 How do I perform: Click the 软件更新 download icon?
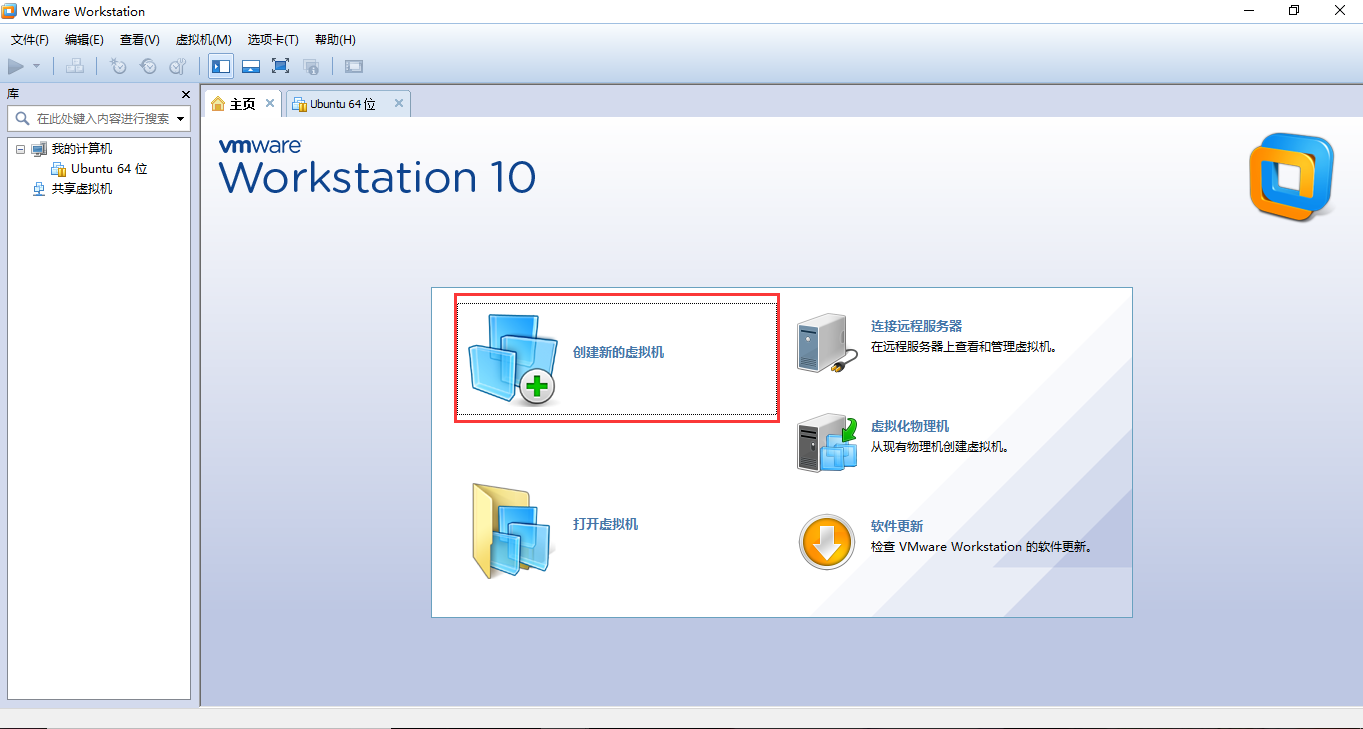827,542
